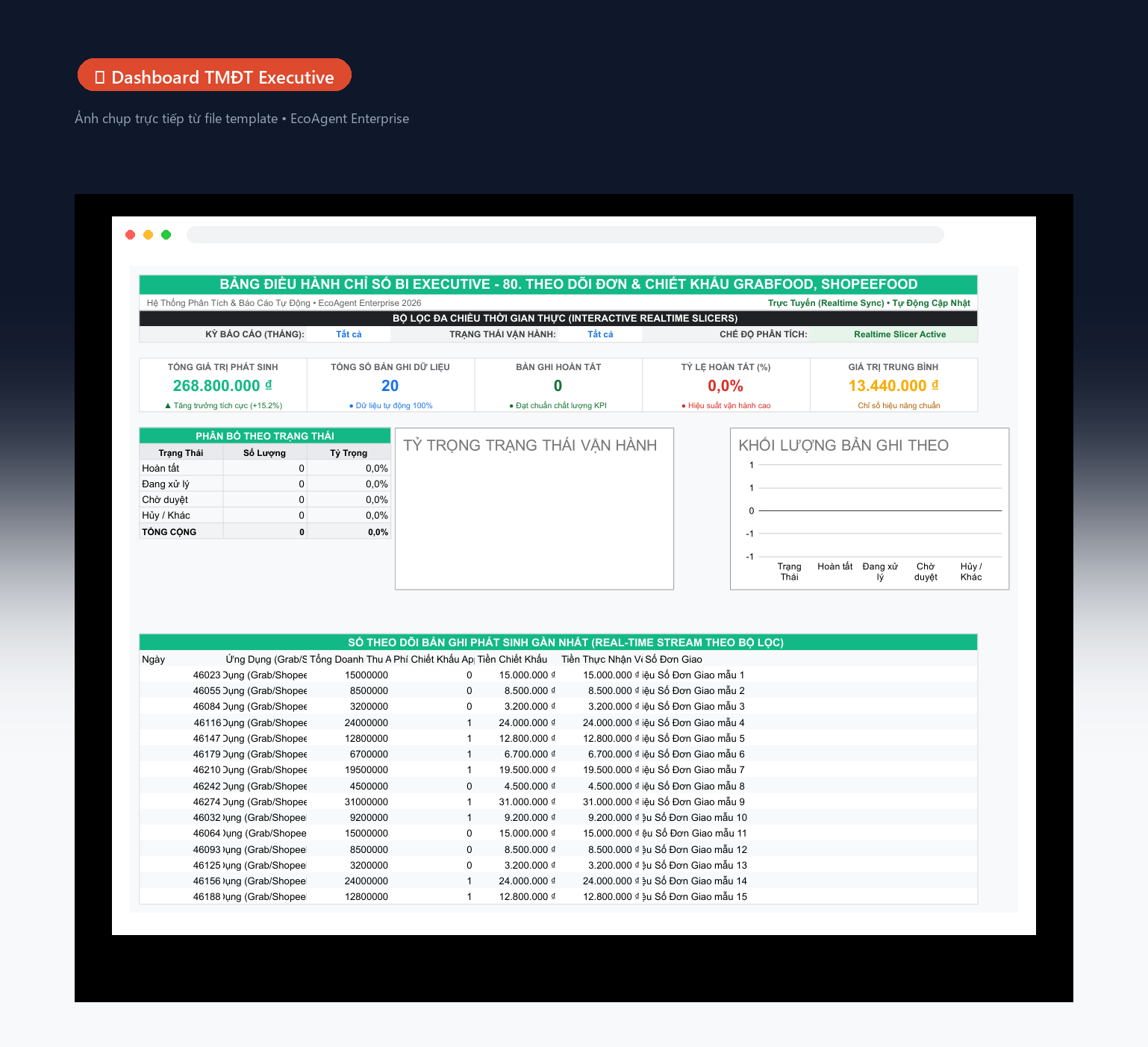Click the Chỉ số hiệu năng chuẩn note
Image resolution: width=1148 pixels, height=1047 pixels.
tap(899, 406)
